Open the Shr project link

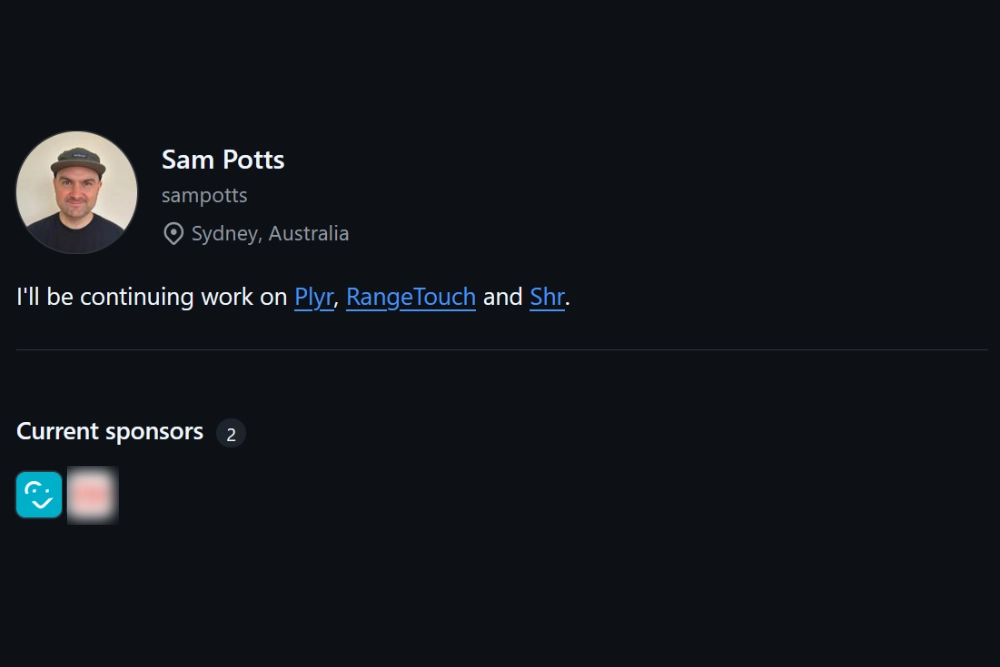tap(546, 297)
